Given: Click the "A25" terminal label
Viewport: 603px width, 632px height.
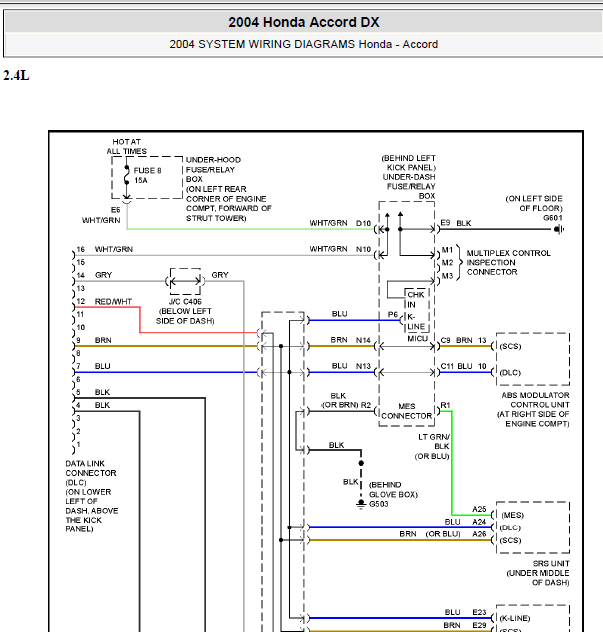Looking at the screenshot, I should (x=479, y=509).
